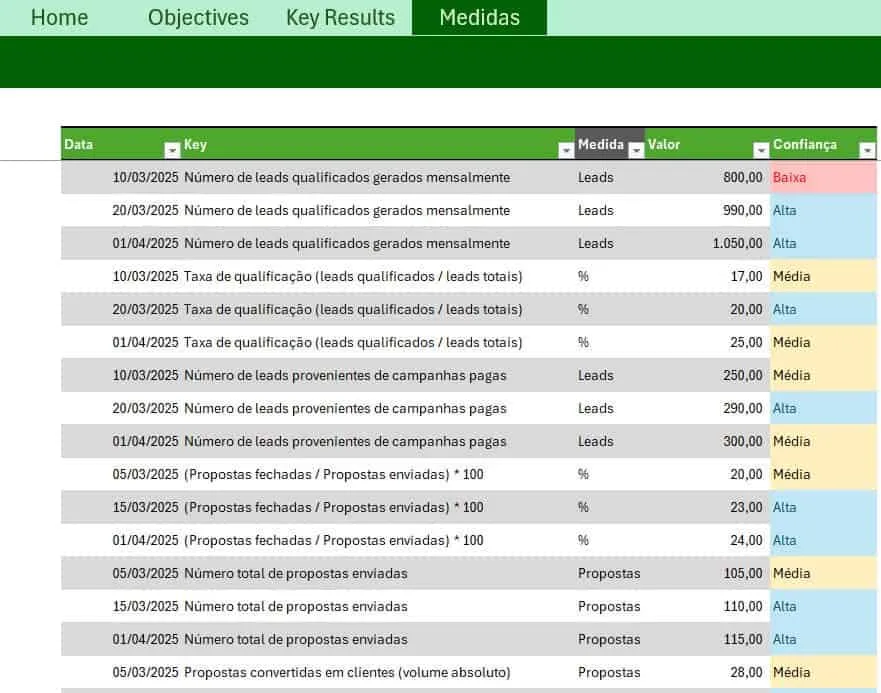Select Key cell of 05/03/2025 propostas enviadas row
Image resolution: width=881 pixels, height=693 pixels.
pyautogui.click(x=378, y=573)
